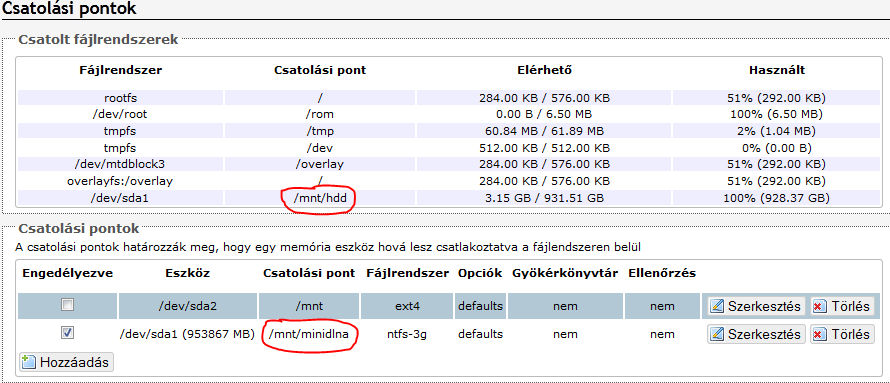This screenshot has height=383, width=890.
Task: Delete the /dev/sda1 mount via Törlés
Action: pyautogui.click(x=842, y=334)
